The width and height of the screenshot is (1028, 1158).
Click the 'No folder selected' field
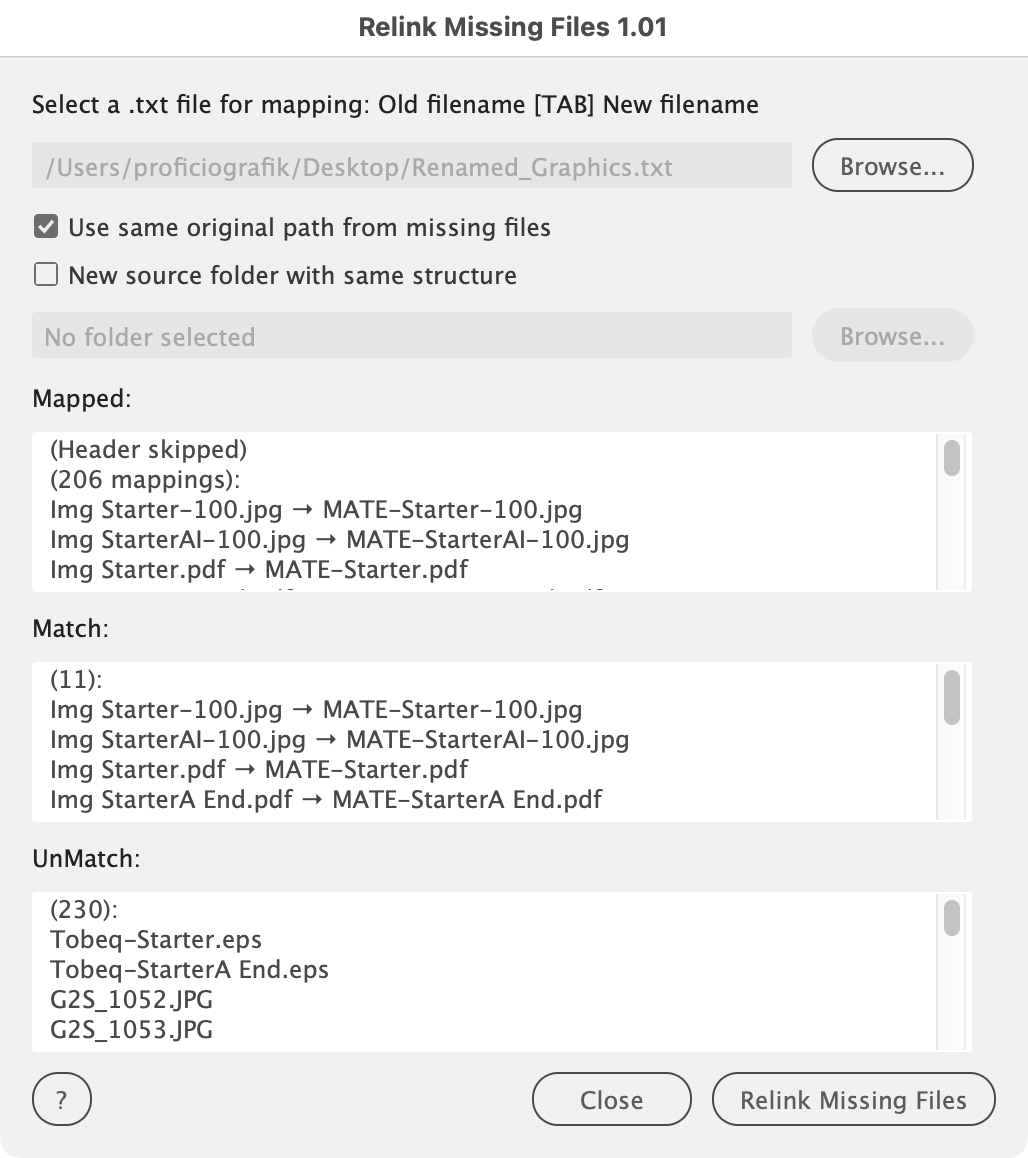[x=411, y=337]
